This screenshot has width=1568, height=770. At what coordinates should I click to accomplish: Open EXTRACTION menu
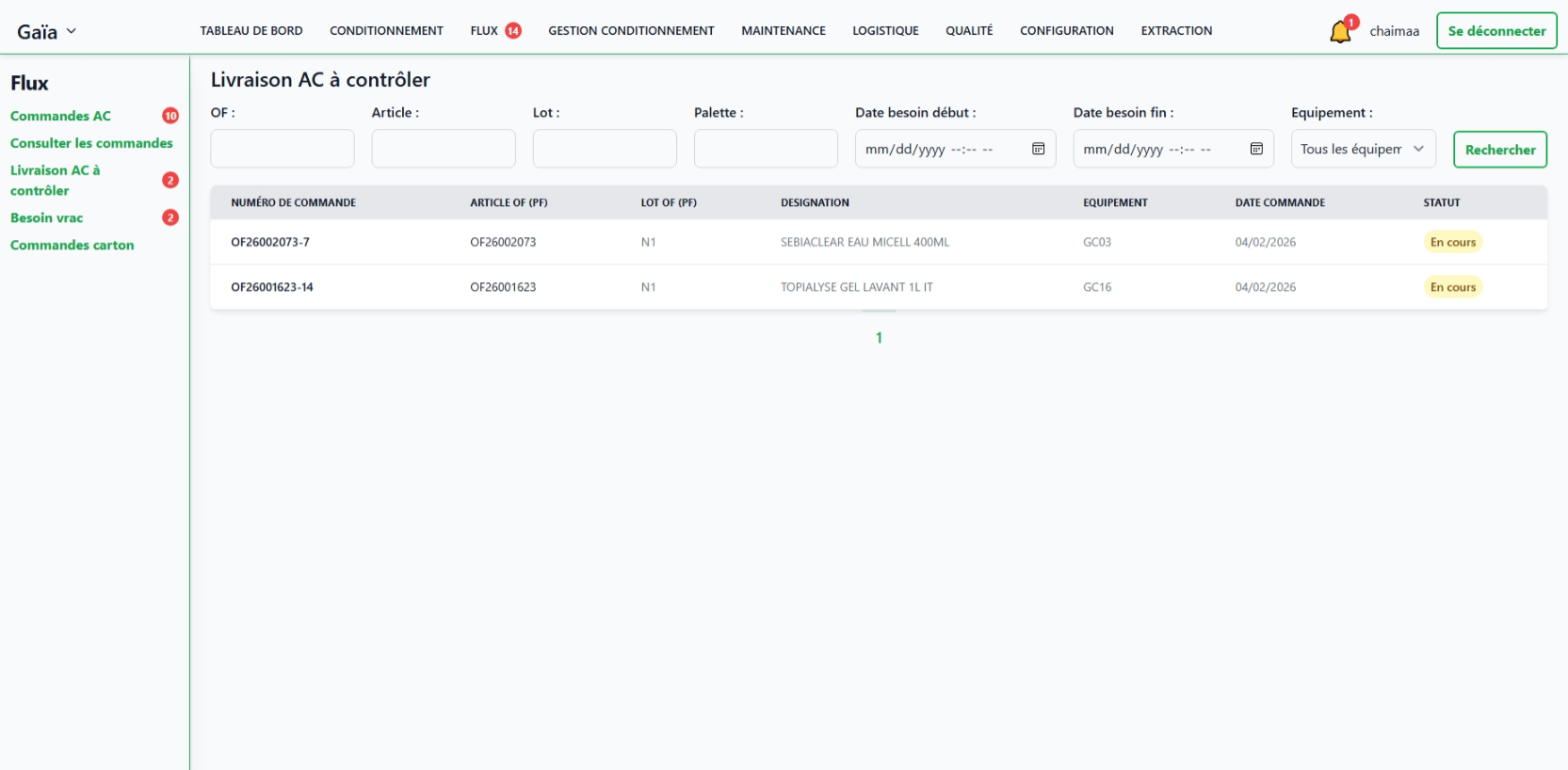[x=1176, y=31]
